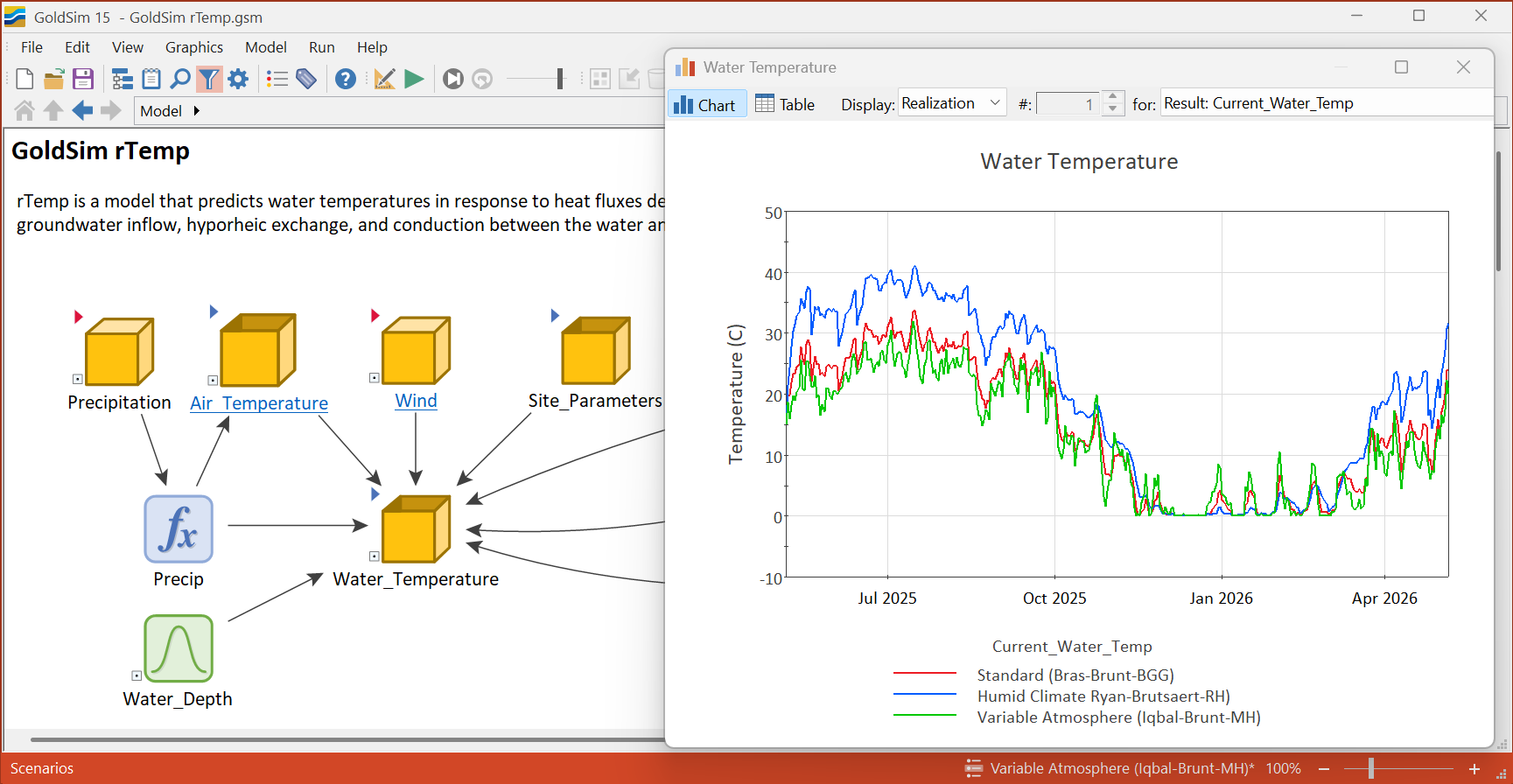The image size is (1513, 784).
Task: Click the greyed grid toolbar icon
Action: 600,79
